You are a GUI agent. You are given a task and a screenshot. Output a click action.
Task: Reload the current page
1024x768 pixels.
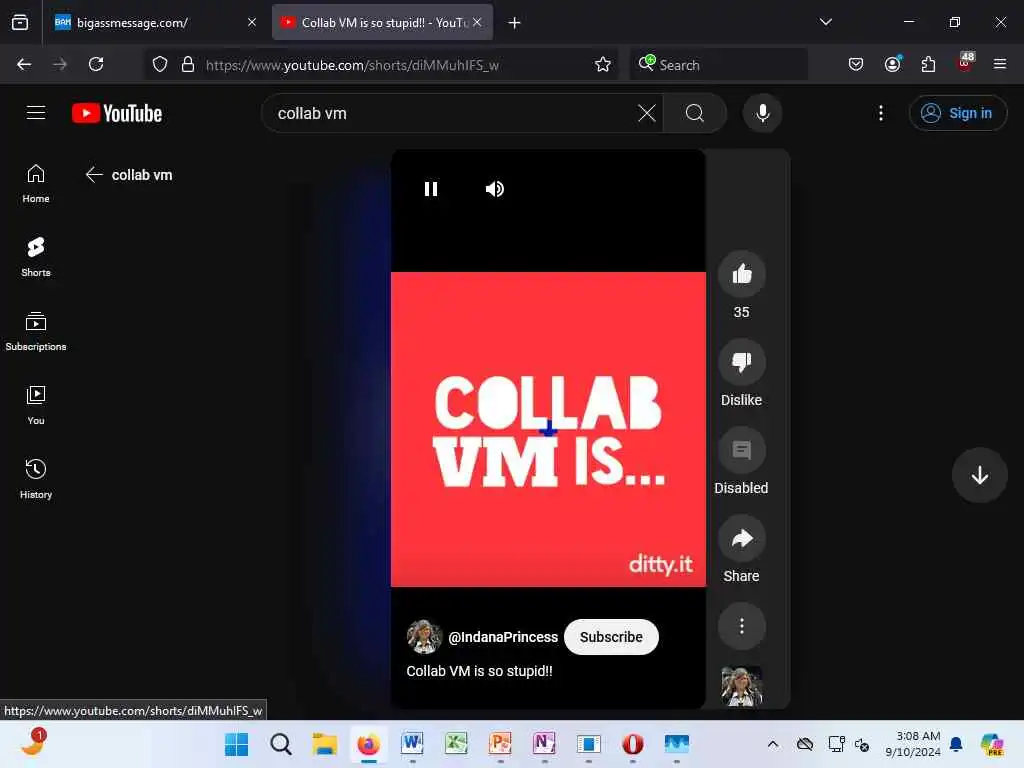tap(96, 64)
